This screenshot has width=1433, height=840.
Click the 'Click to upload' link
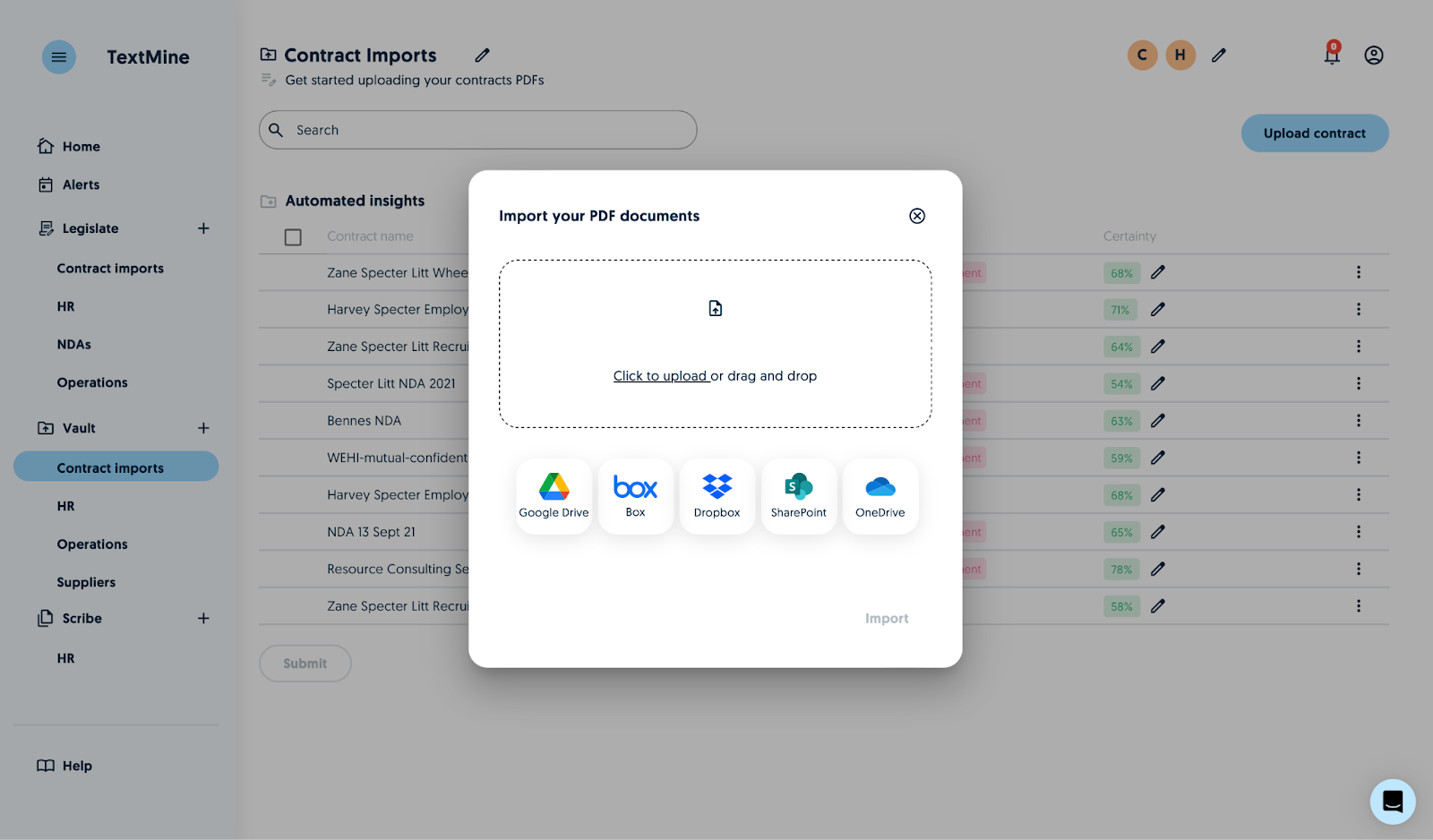click(660, 375)
